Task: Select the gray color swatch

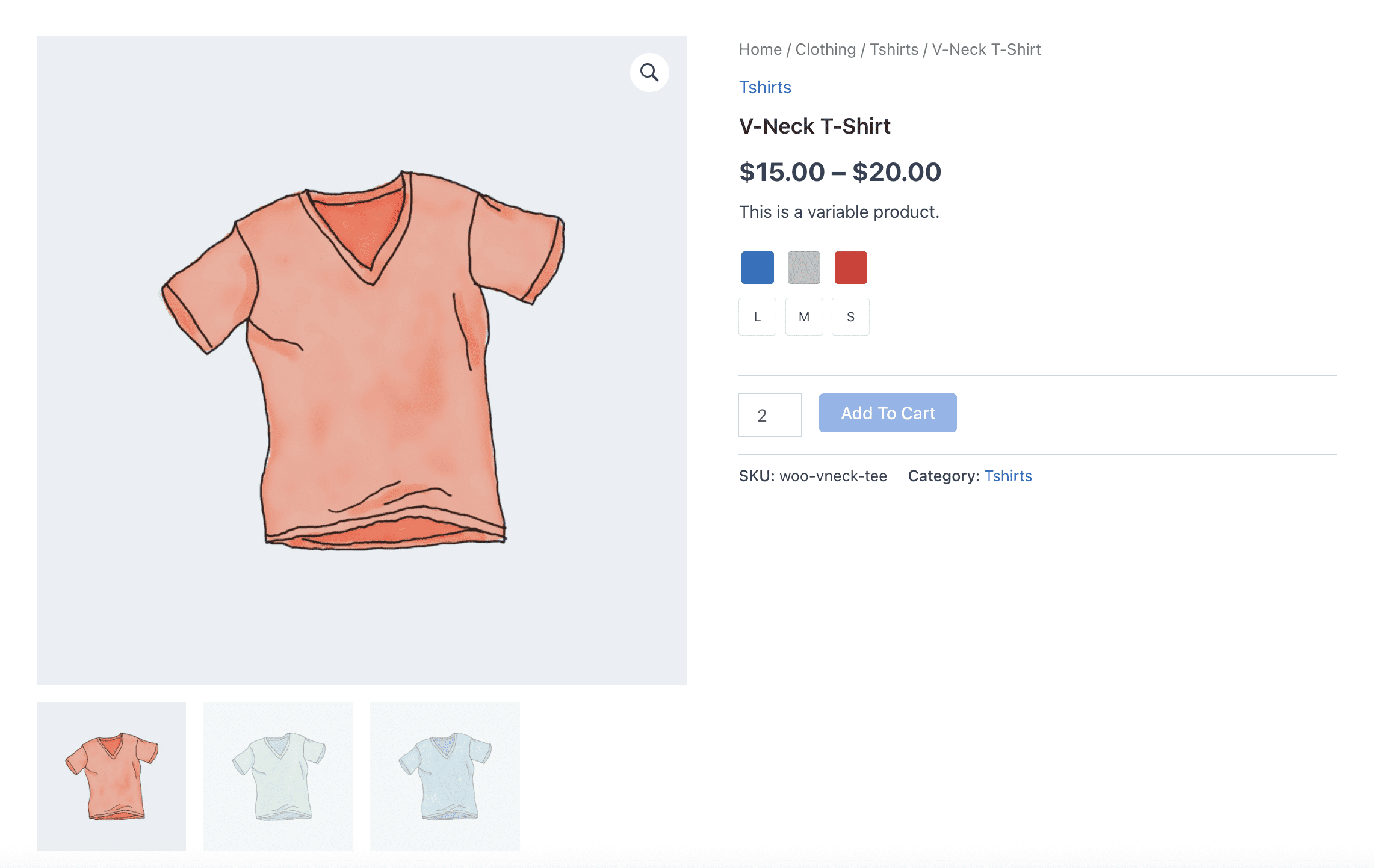Action: [x=803, y=267]
